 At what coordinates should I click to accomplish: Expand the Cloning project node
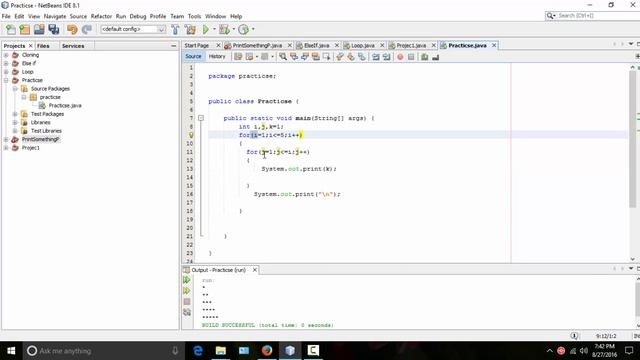click(x=6, y=55)
